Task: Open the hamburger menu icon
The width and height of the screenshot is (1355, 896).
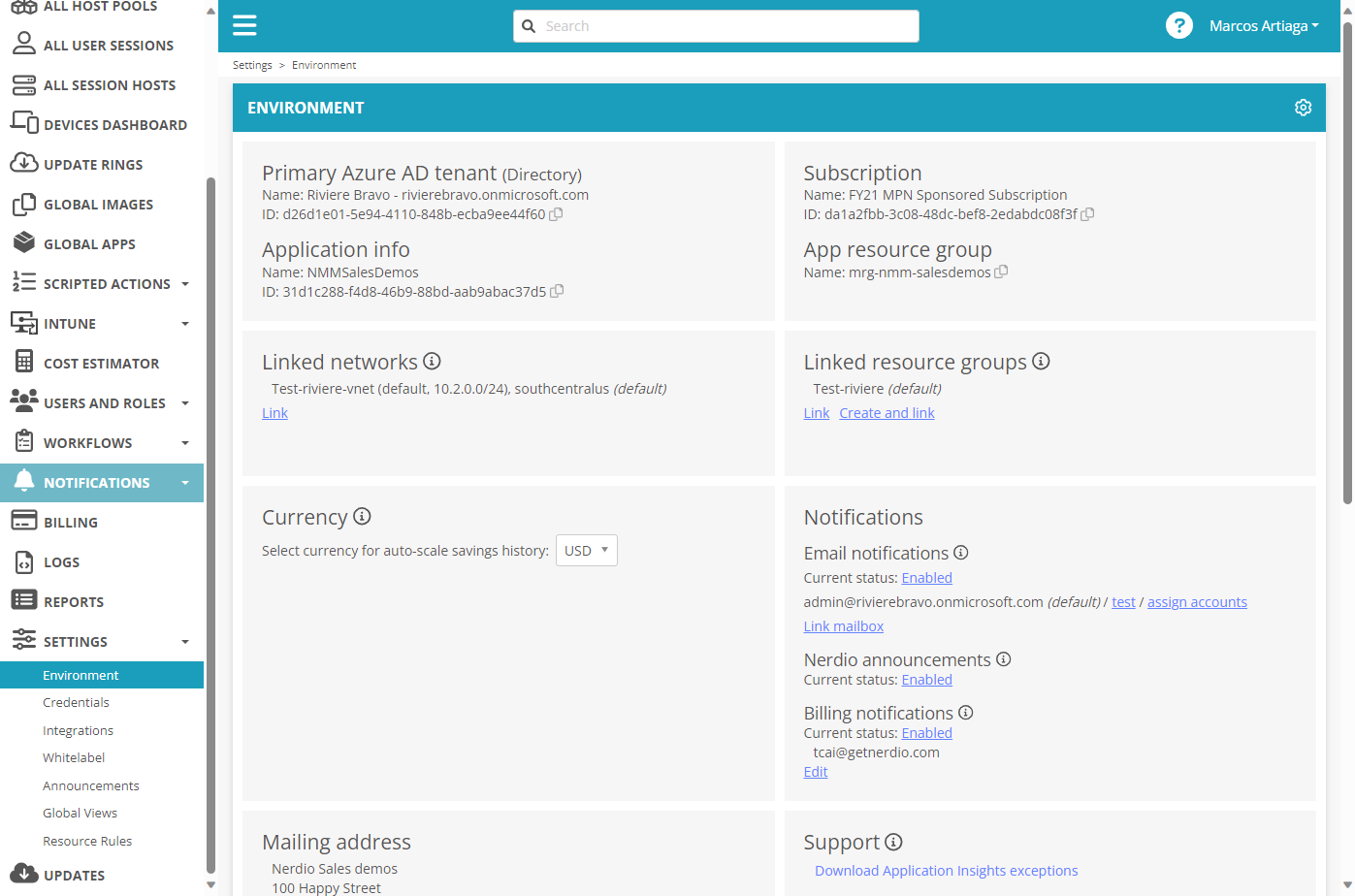Action: 244,25
